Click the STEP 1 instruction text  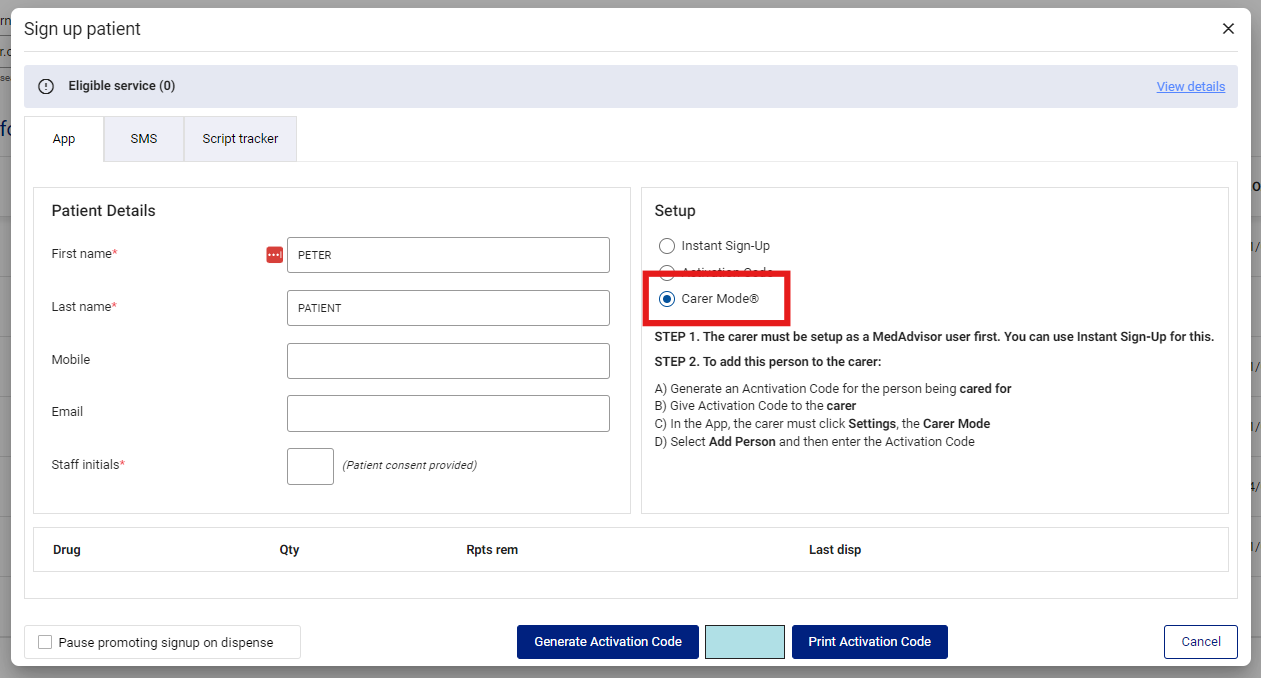pyautogui.click(x=934, y=337)
